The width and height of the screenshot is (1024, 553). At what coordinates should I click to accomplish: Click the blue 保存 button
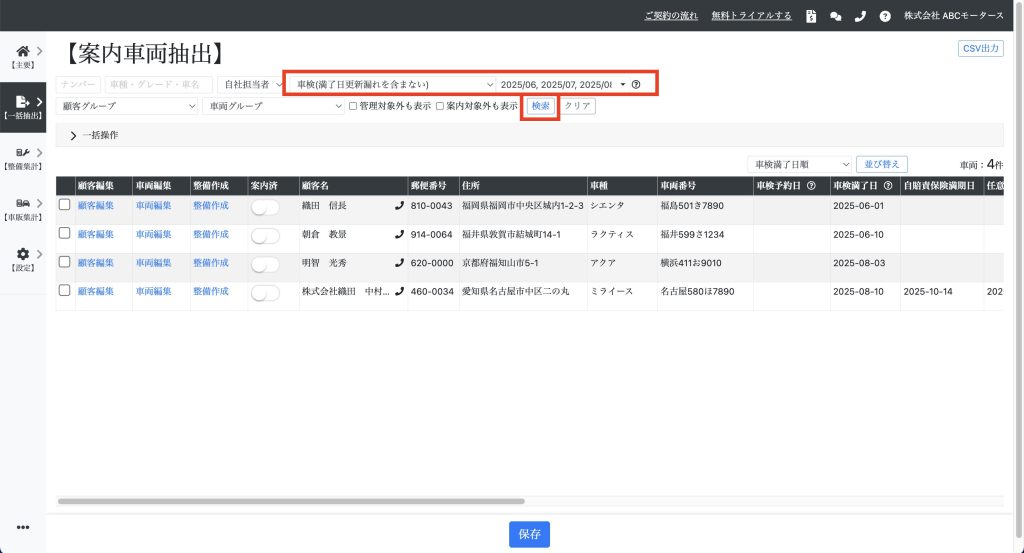(x=529, y=534)
